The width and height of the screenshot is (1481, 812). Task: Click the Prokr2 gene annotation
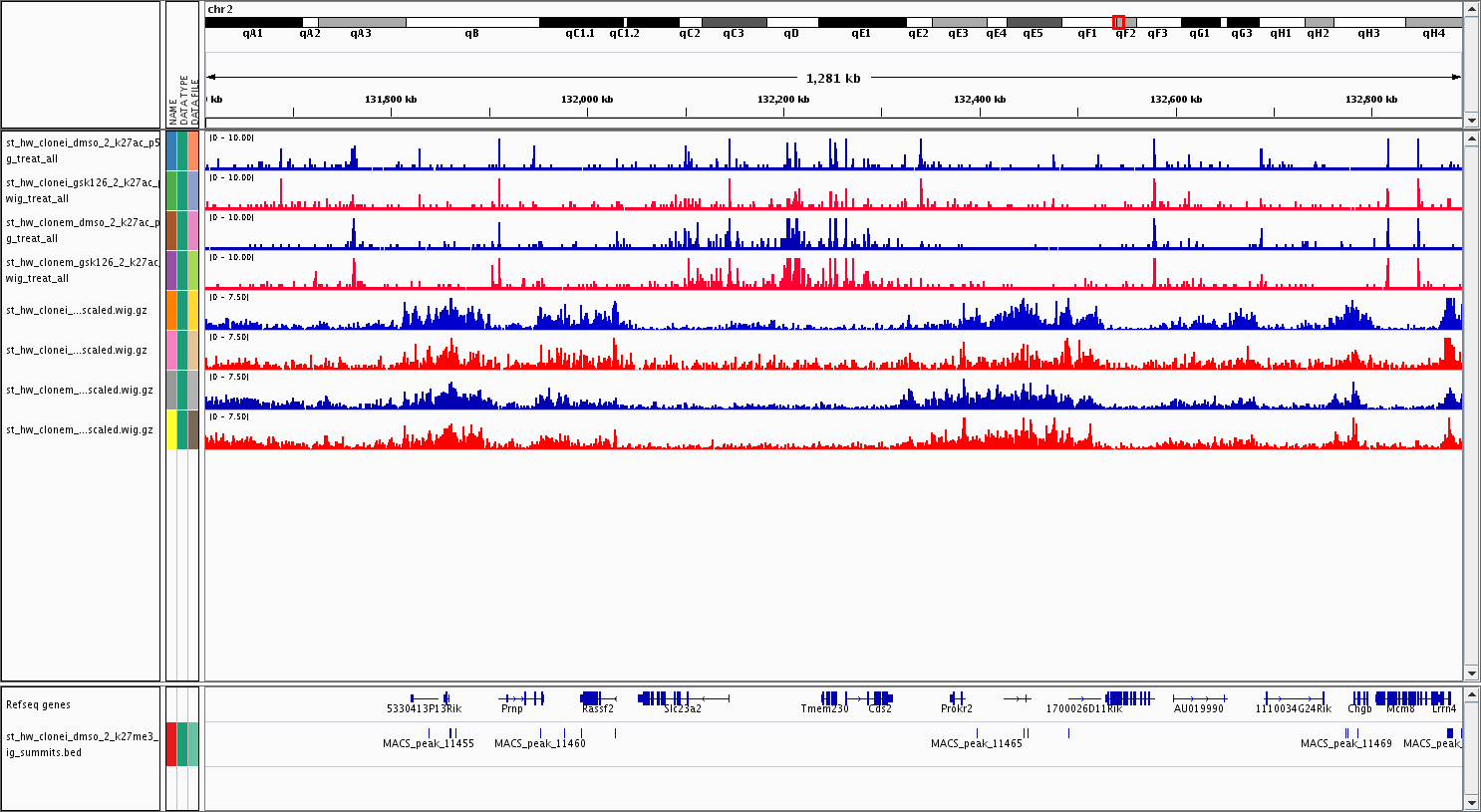tap(957, 698)
